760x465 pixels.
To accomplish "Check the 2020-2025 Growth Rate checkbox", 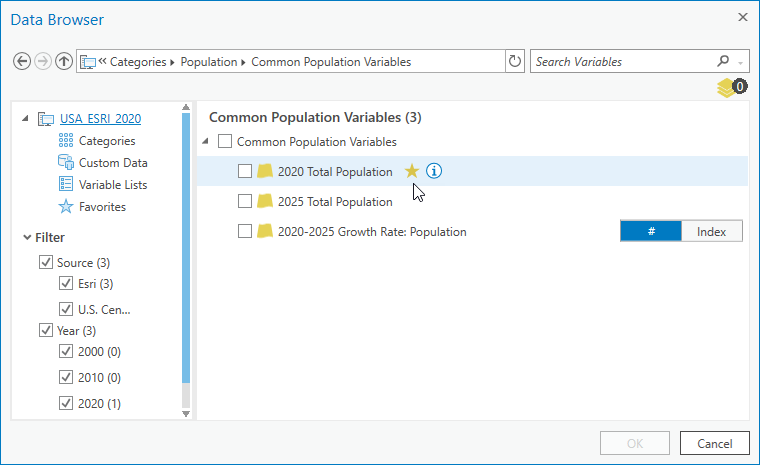I will tap(245, 231).
